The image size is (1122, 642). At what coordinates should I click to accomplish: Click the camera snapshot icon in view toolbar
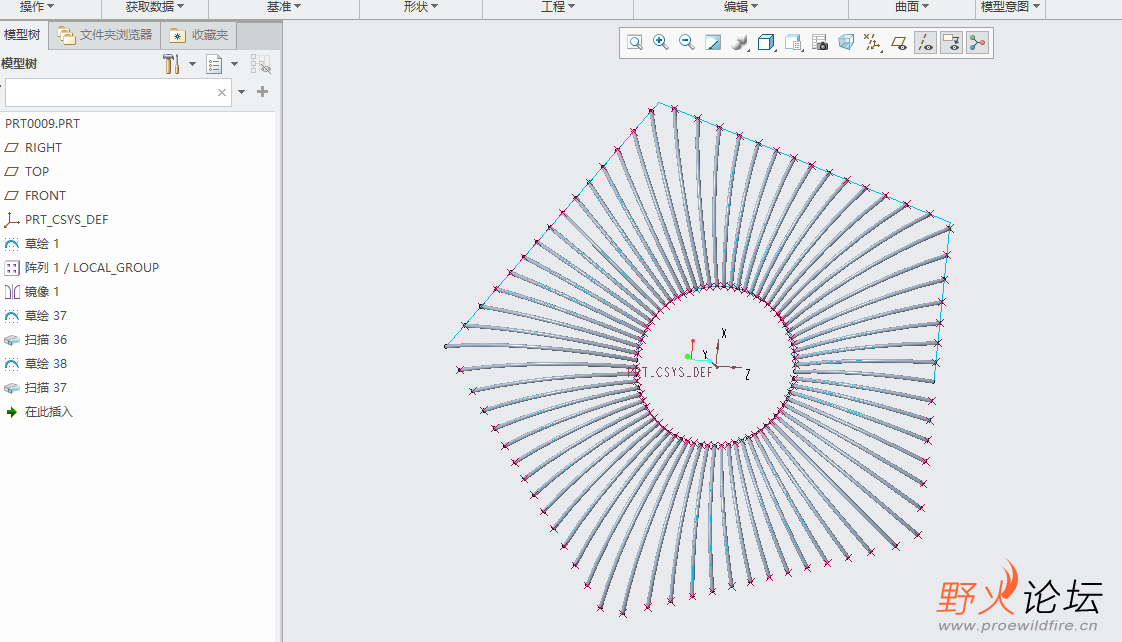[820, 42]
